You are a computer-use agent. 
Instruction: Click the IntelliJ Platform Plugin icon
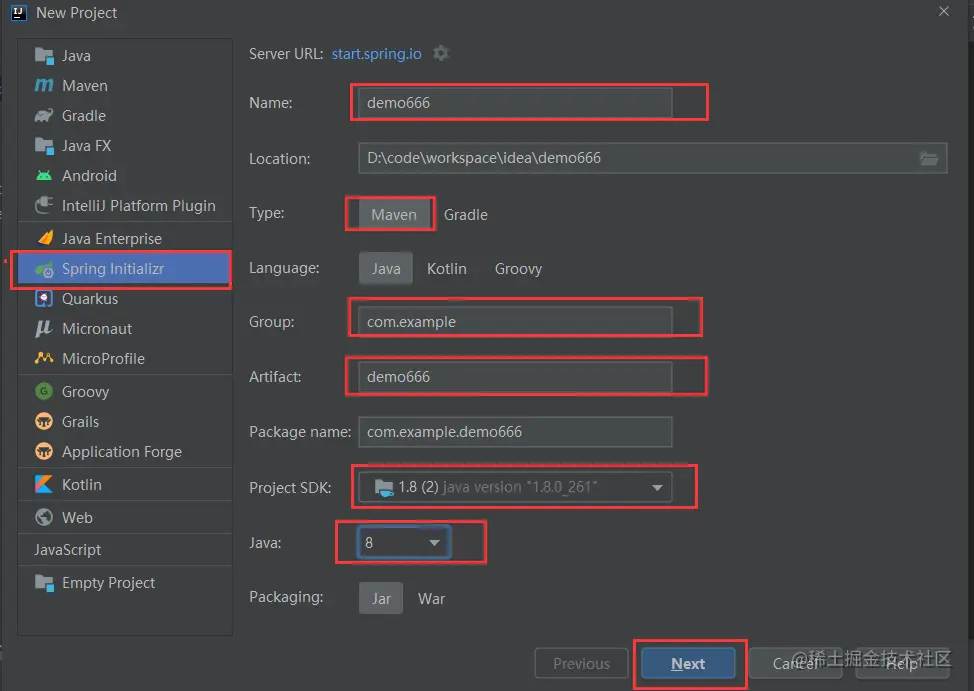pos(44,206)
